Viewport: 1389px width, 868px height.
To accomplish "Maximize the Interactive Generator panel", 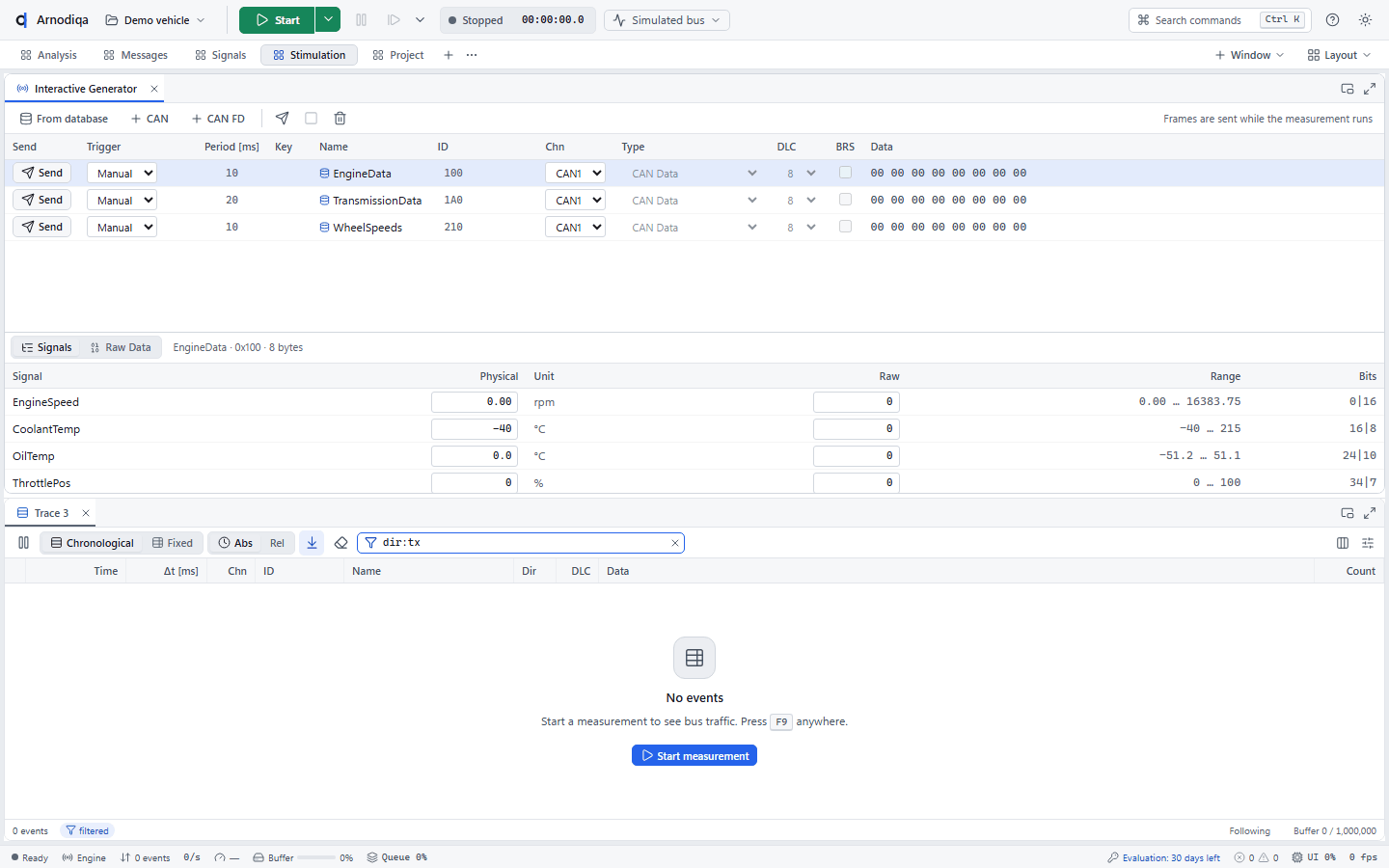I will pos(1370,89).
